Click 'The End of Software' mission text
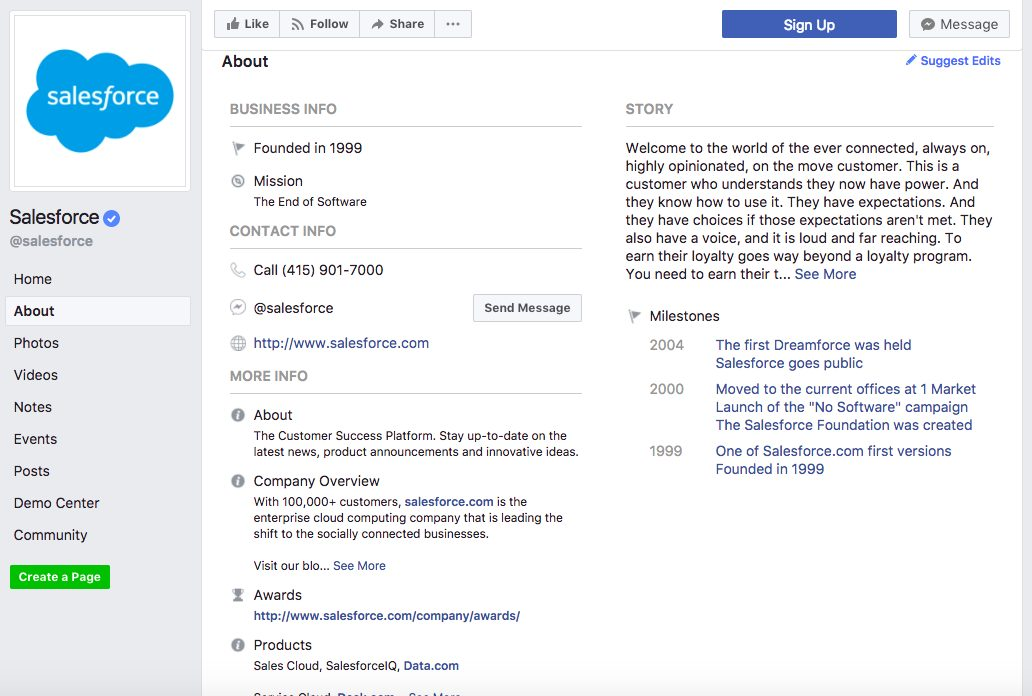 coord(310,201)
